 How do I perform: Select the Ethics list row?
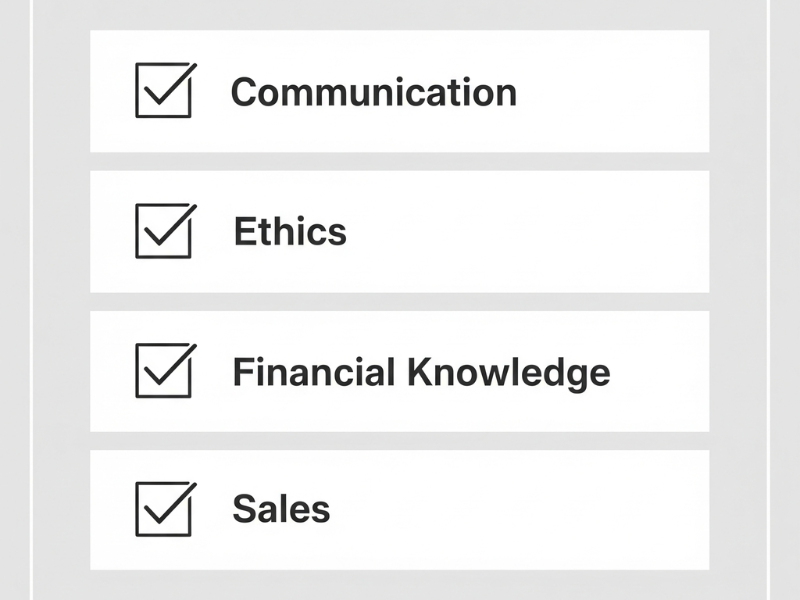pyautogui.click(x=400, y=231)
